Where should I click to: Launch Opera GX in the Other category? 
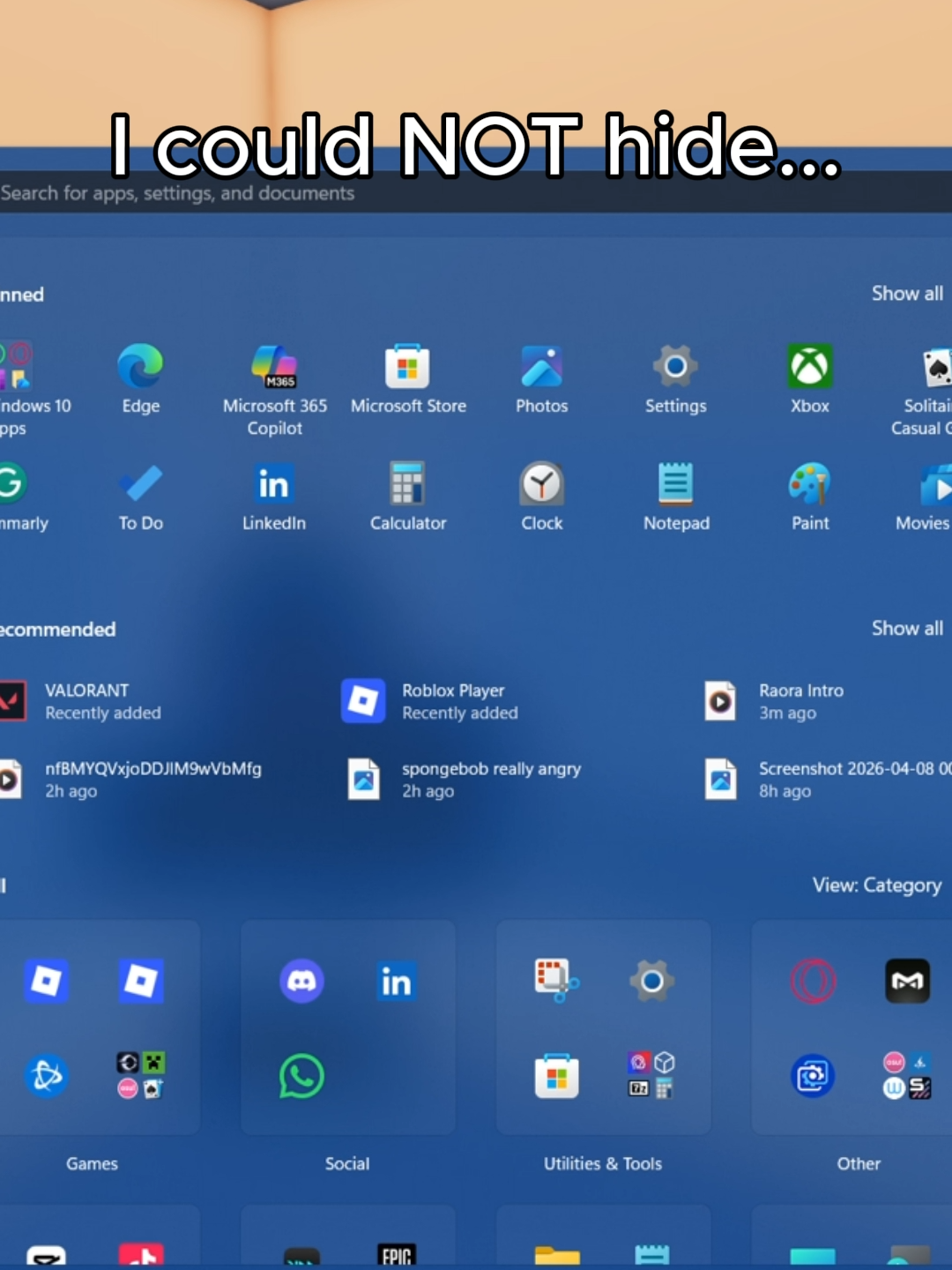(813, 981)
